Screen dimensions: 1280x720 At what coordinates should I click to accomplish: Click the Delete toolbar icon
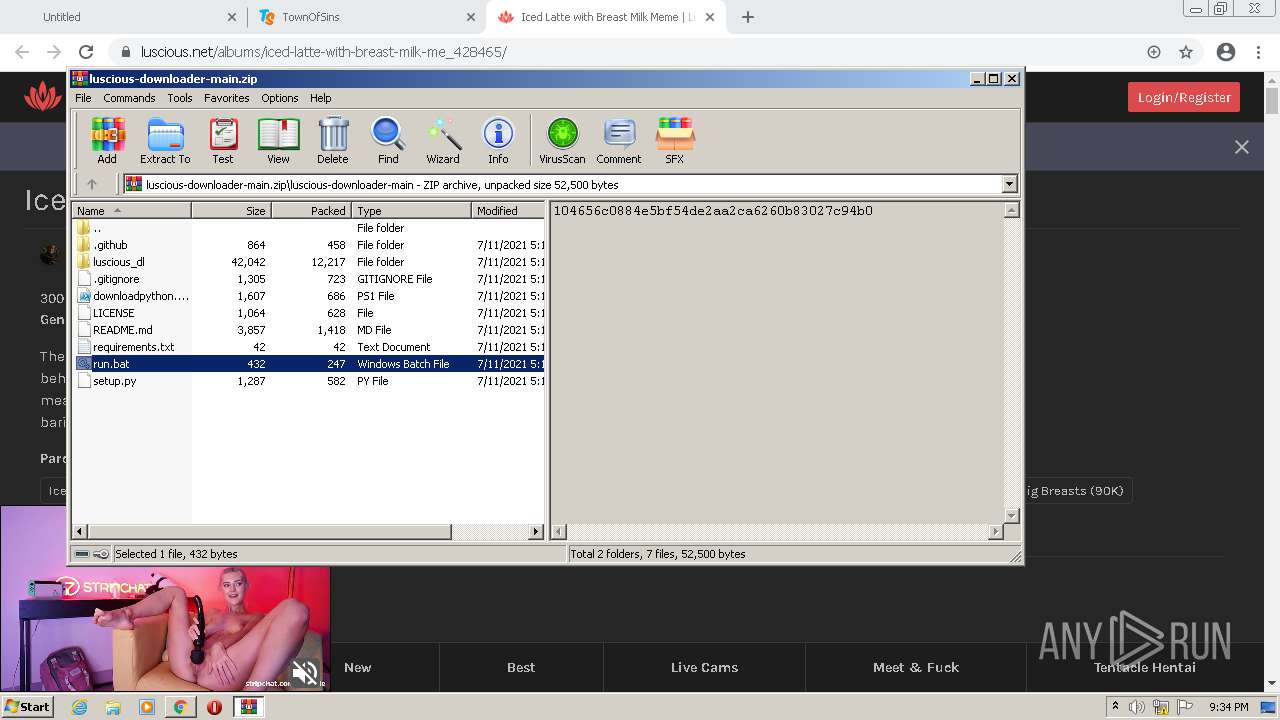333,140
